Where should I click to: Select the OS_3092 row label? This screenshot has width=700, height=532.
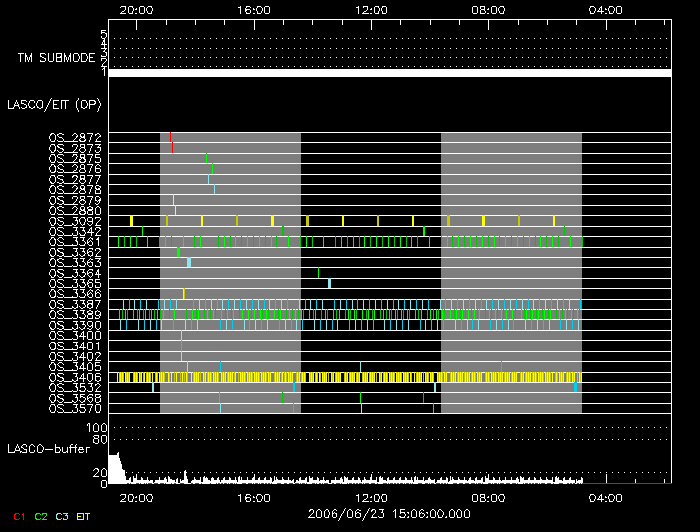[x=74, y=220]
